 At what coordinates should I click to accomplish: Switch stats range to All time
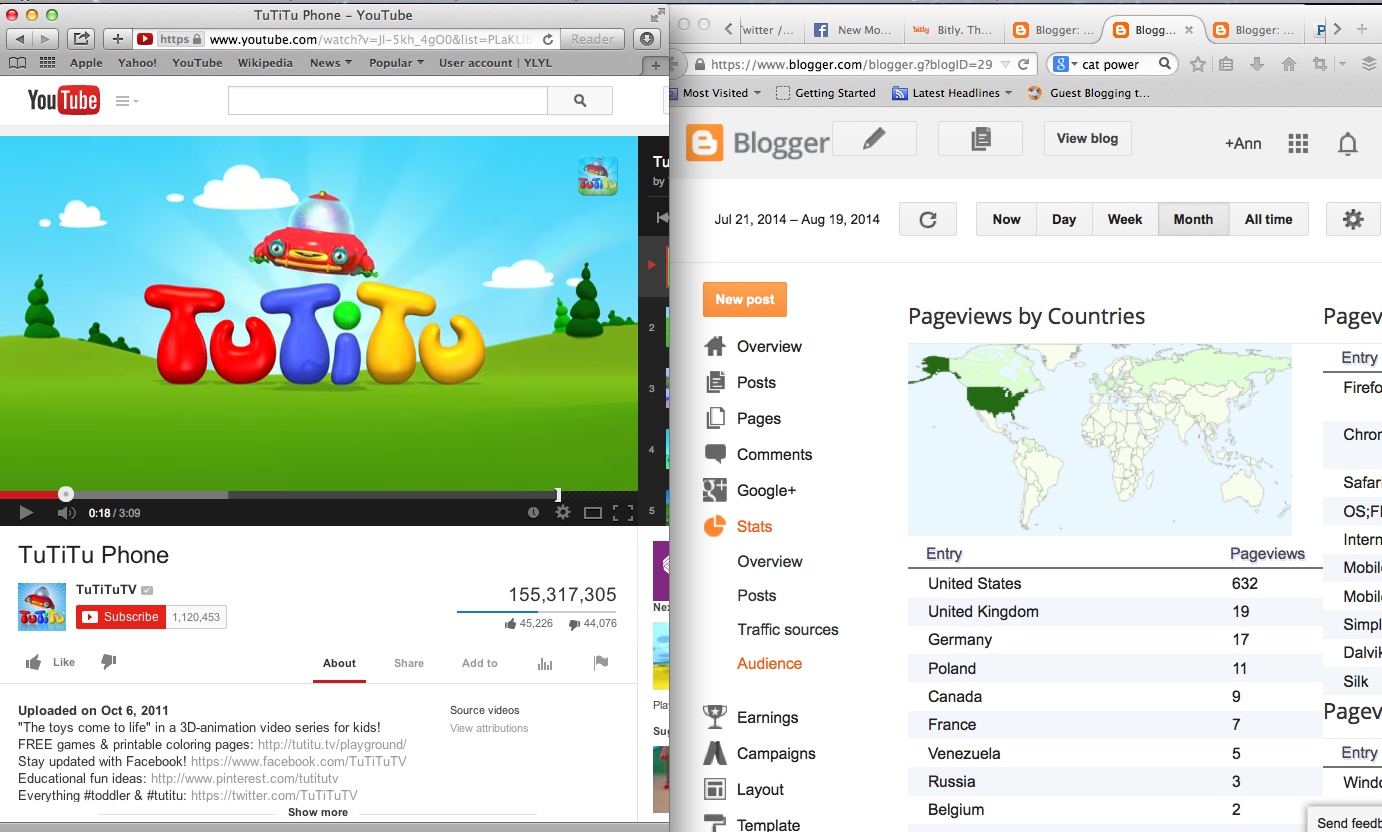click(x=1268, y=219)
